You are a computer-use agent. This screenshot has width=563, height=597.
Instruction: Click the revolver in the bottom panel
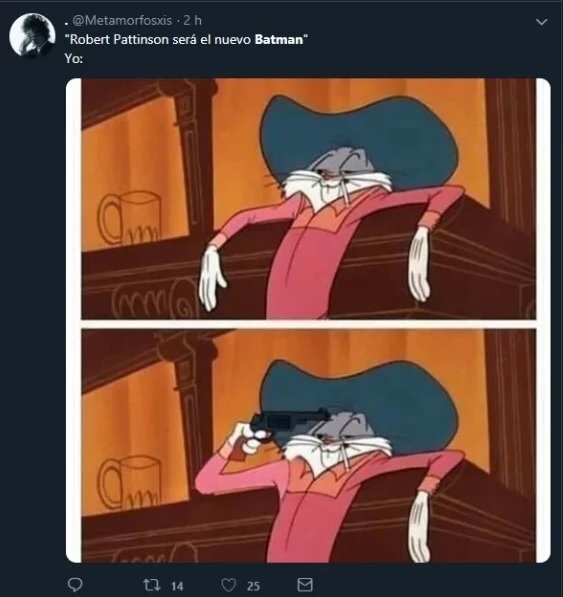pyautogui.click(x=288, y=422)
